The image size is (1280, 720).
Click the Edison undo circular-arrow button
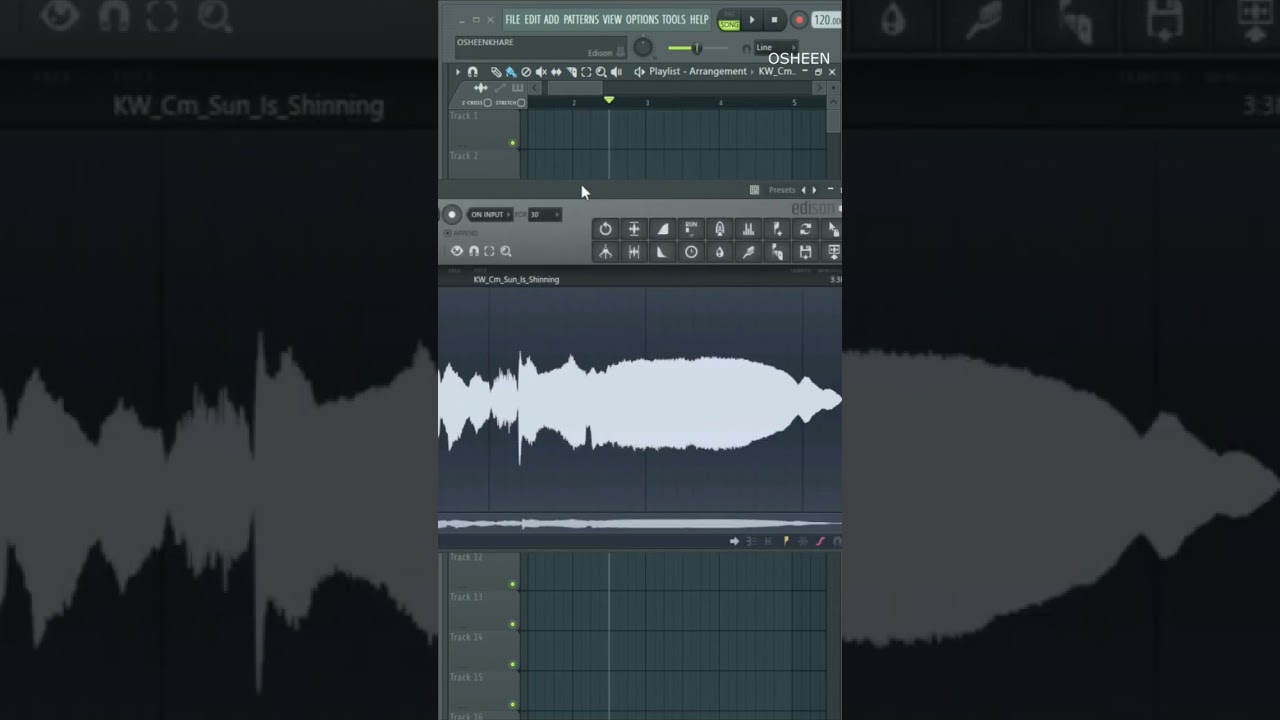pos(605,229)
